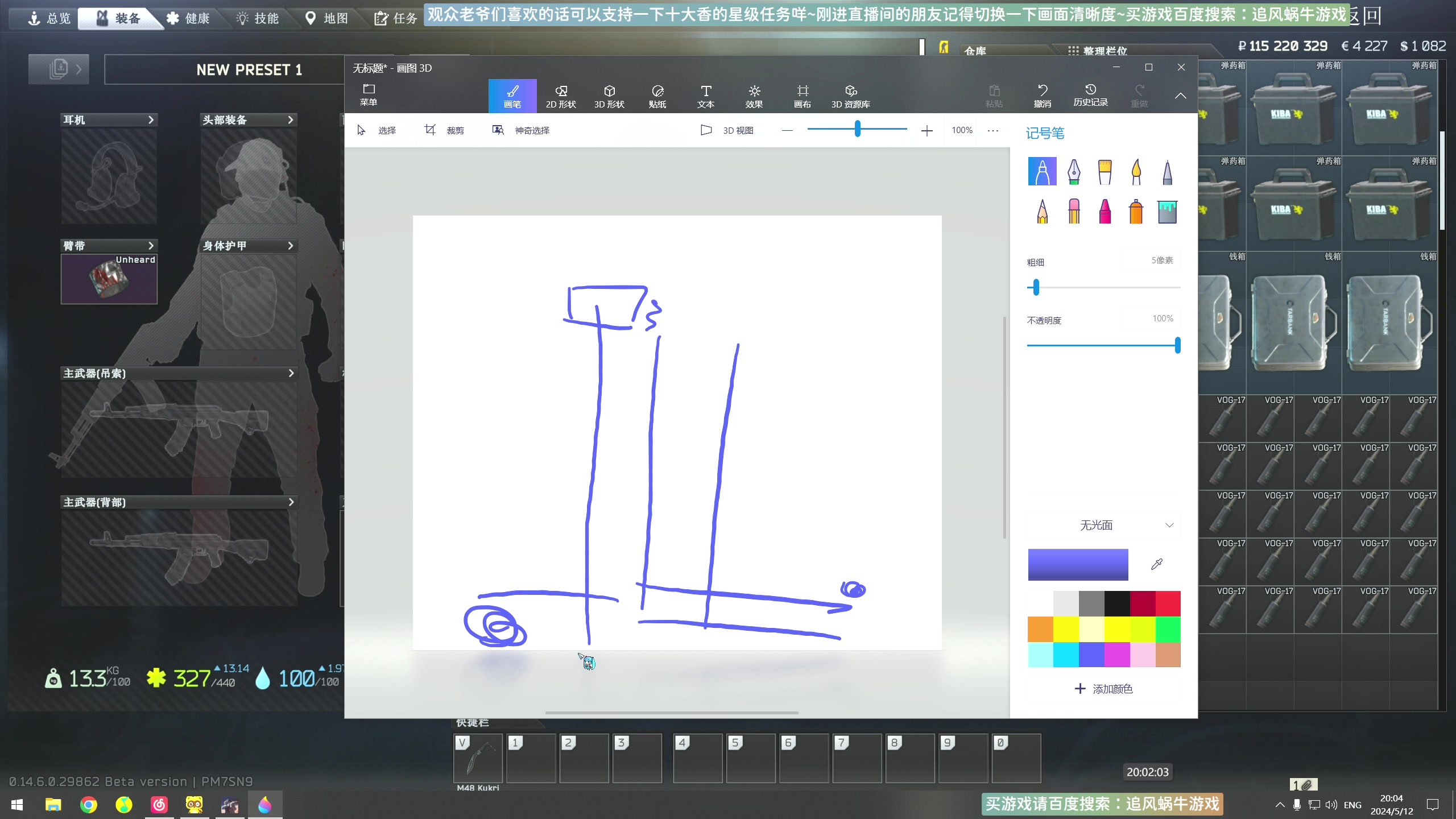
Task: Open File Explorer from the taskbar
Action: [x=53, y=805]
